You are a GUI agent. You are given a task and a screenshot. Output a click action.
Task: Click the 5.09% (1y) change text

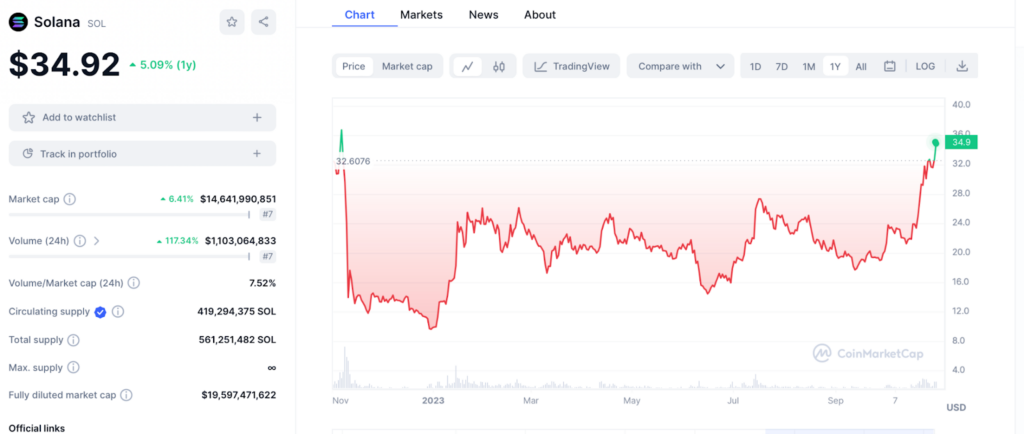(x=163, y=65)
